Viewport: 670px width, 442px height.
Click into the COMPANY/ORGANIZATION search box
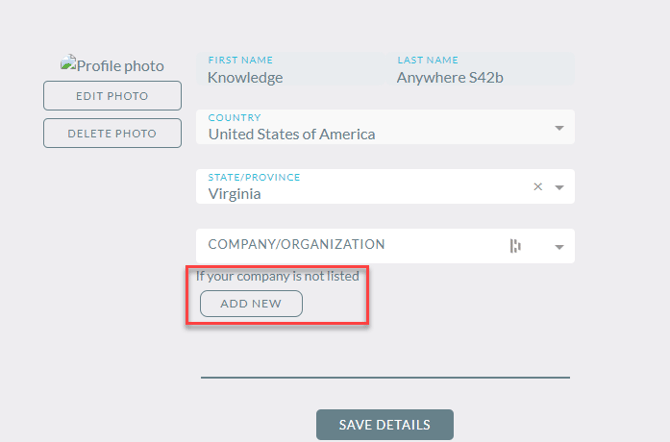pyautogui.click(x=355, y=246)
